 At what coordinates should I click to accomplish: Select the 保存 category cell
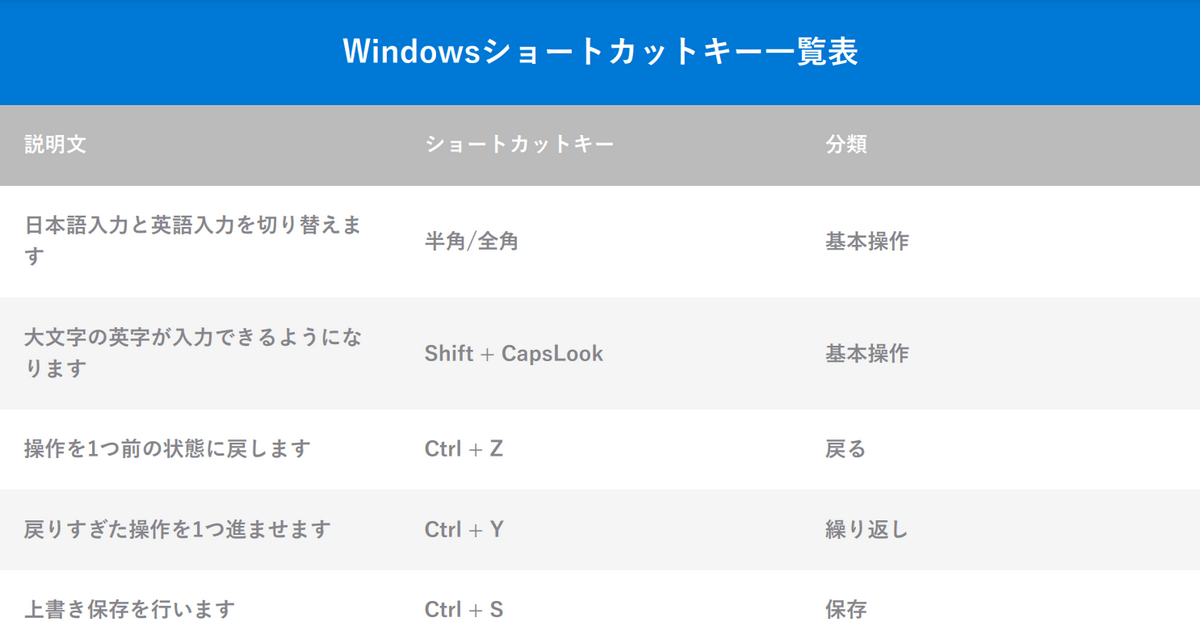tap(845, 609)
